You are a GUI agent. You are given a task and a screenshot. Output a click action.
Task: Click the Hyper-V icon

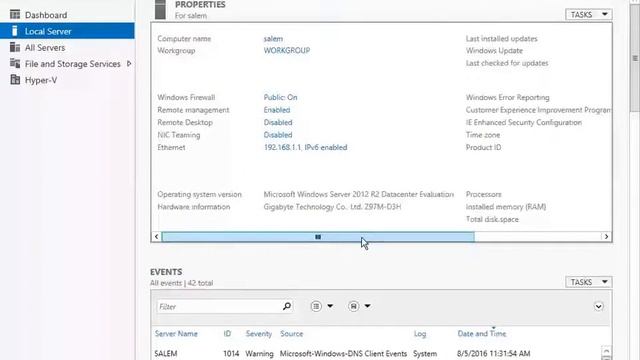pyautogui.click(x=15, y=80)
